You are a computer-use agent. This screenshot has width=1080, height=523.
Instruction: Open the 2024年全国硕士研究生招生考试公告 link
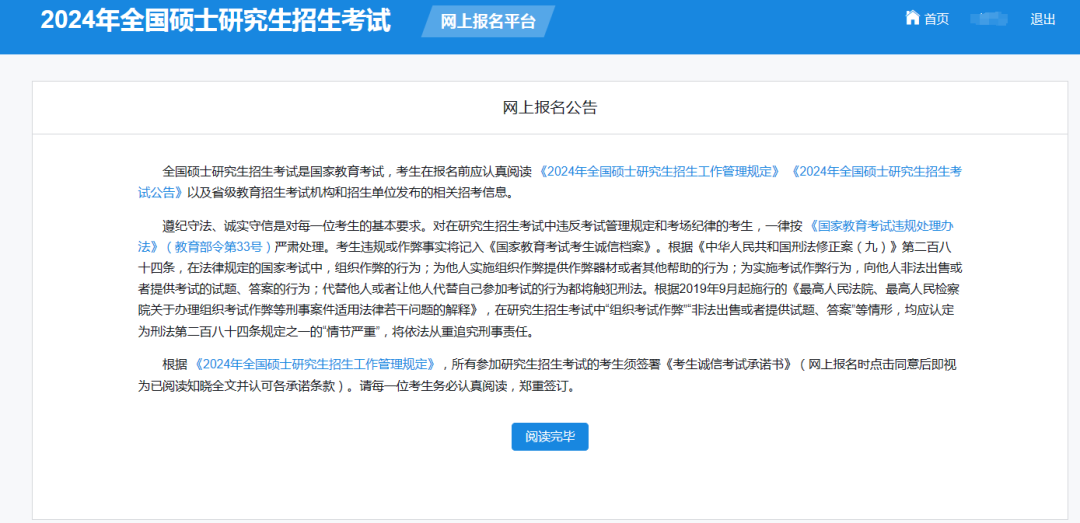click(876, 171)
